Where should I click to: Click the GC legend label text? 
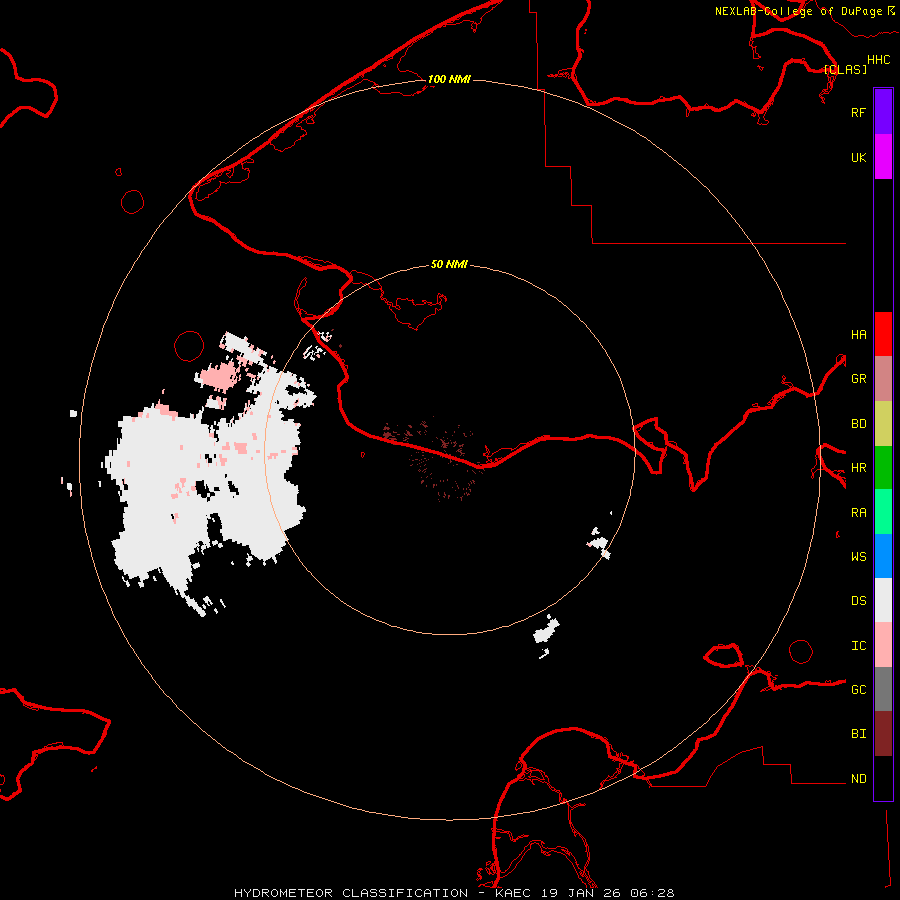858,690
